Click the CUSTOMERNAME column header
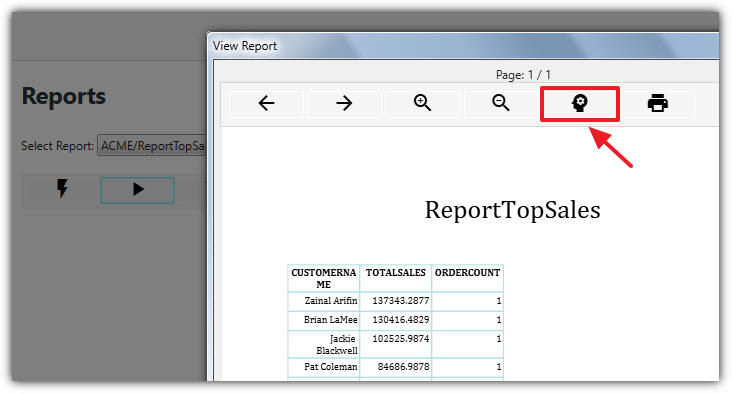 point(324,279)
